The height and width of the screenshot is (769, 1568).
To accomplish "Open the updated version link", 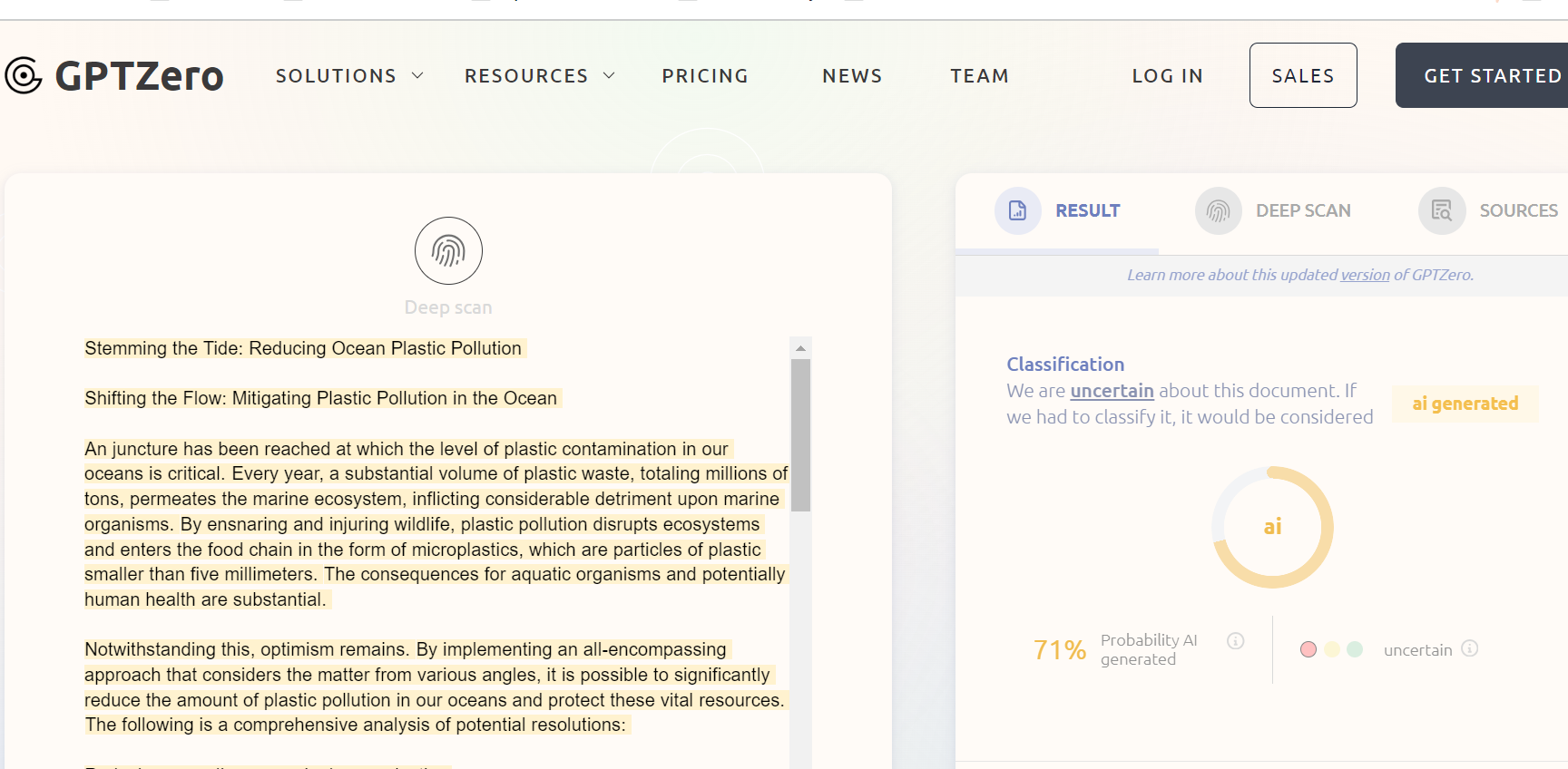I will pyautogui.click(x=1365, y=275).
